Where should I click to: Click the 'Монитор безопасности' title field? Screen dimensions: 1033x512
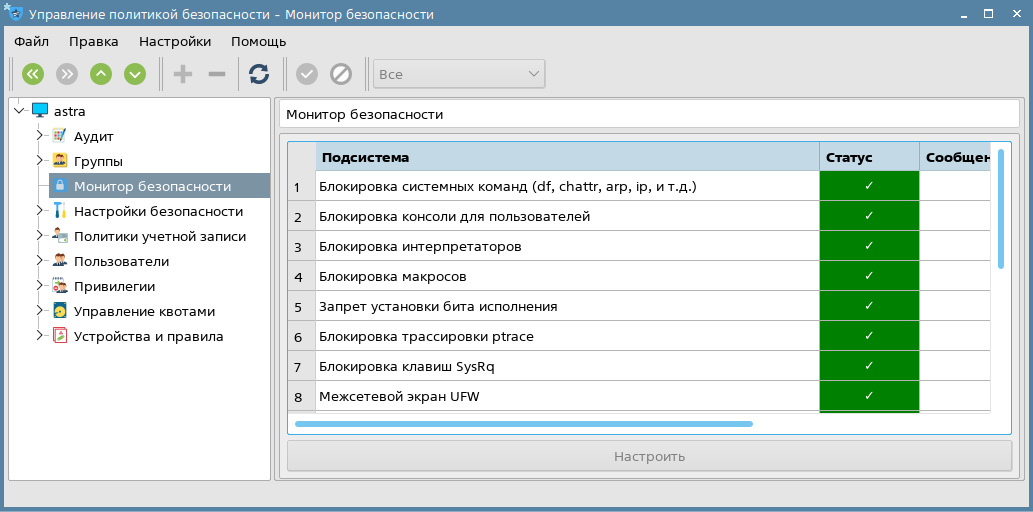click(x=650, y=115)
